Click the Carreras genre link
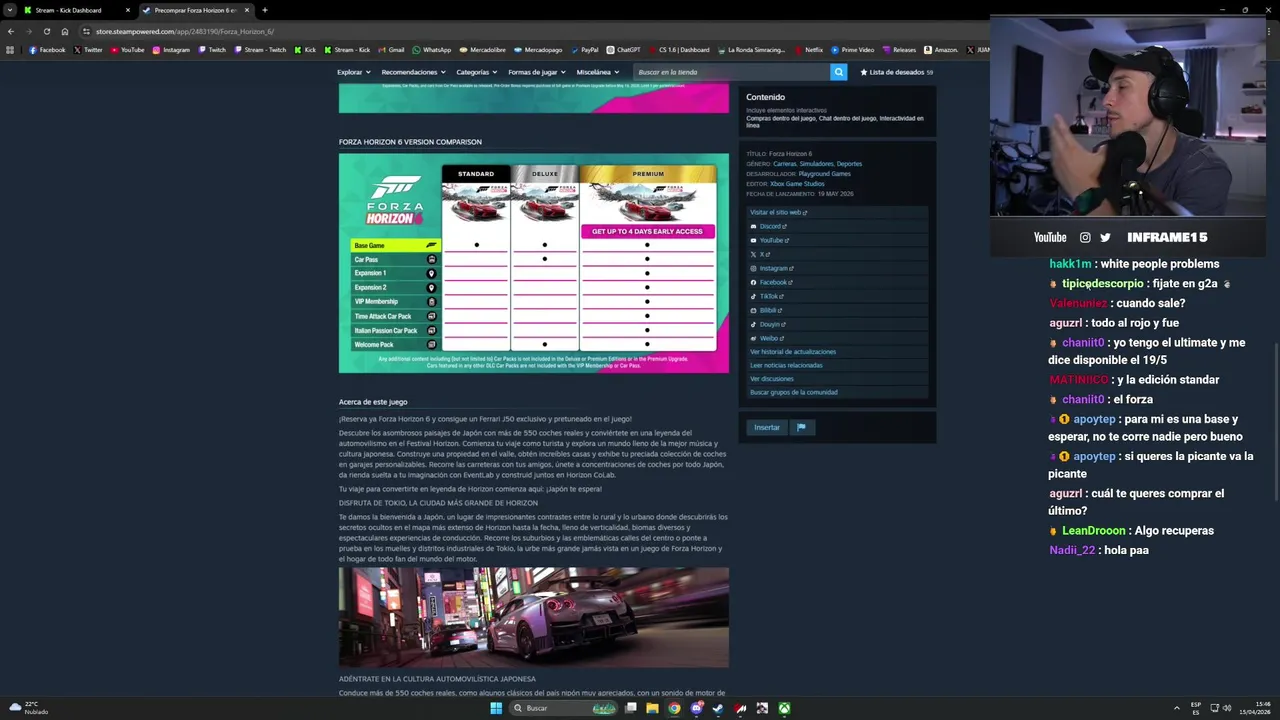1280x720 pixels. [x=784, y=164]
